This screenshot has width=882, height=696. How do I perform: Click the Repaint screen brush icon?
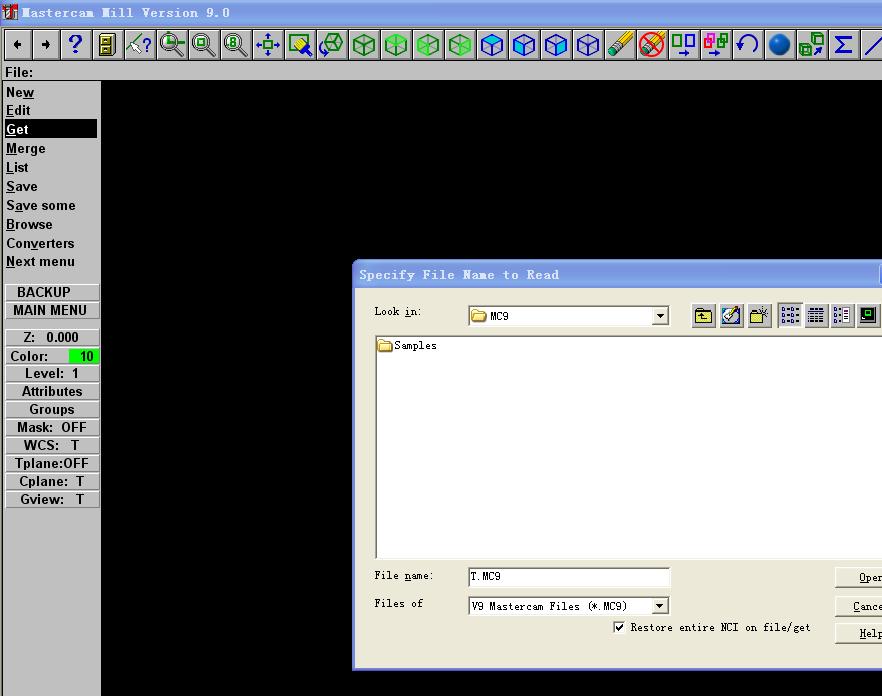(x=299, y=44)
